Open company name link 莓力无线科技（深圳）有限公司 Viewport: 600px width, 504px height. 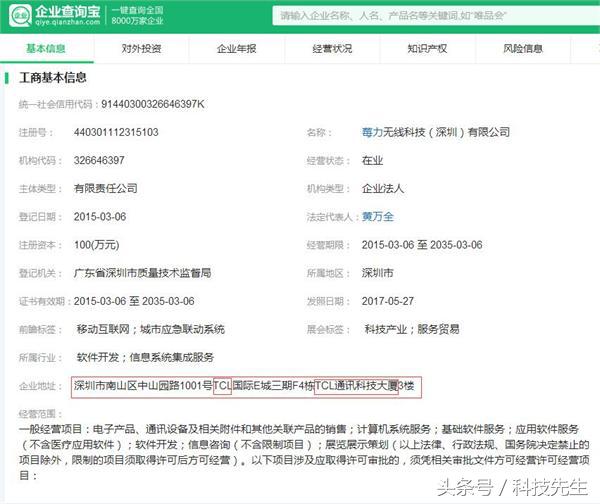435,132
